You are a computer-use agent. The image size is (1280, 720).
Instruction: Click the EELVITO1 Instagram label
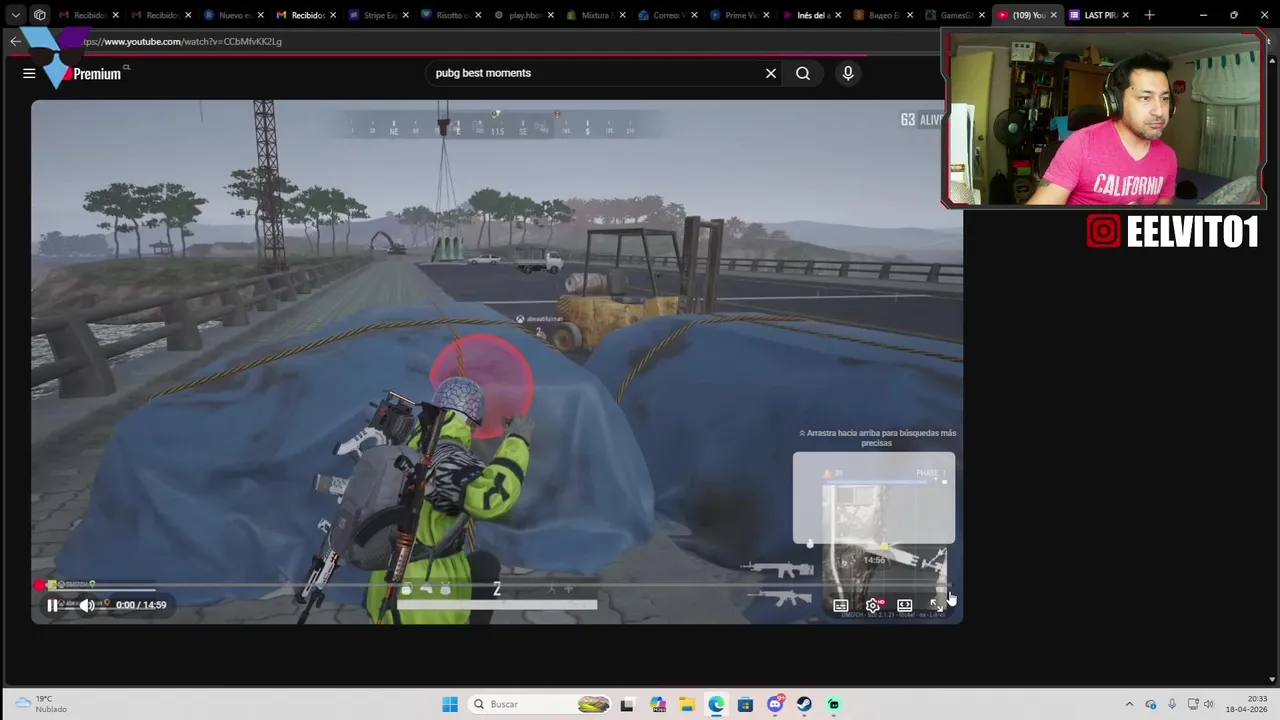(x=1172, y=232)
